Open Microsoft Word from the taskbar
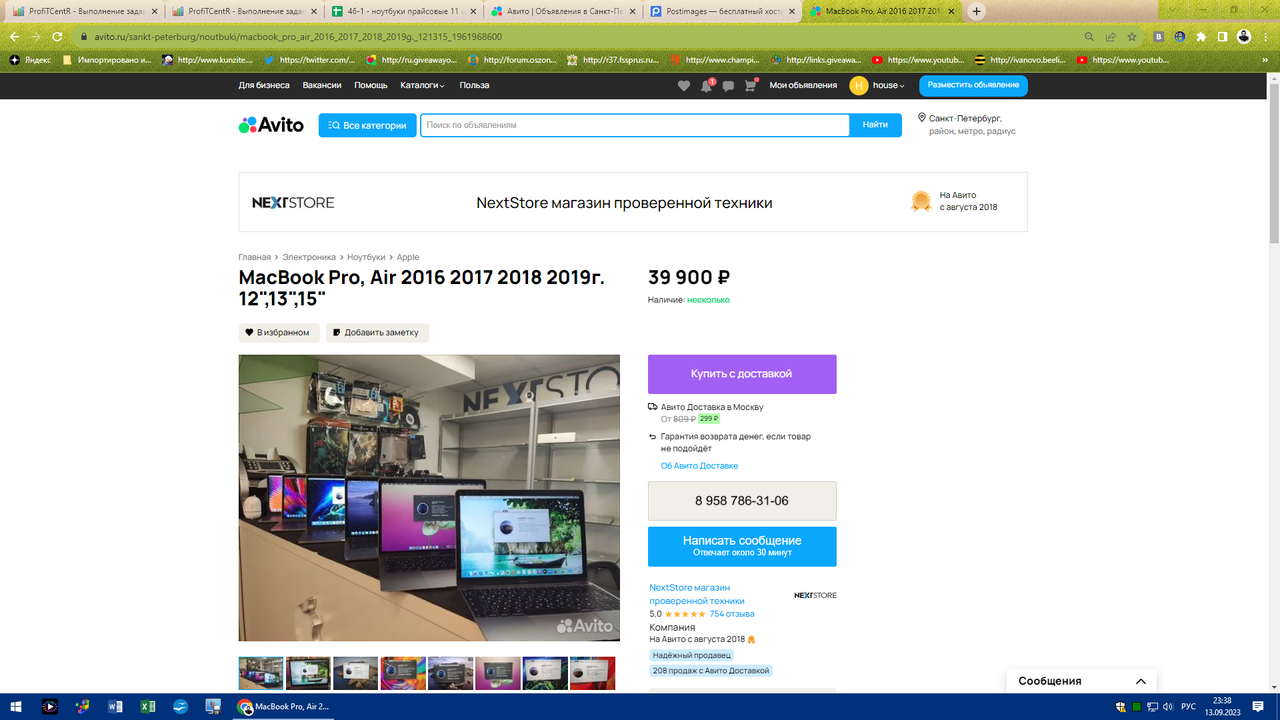Viewport: 1280px width, 720px height. [x=114, y=707]
